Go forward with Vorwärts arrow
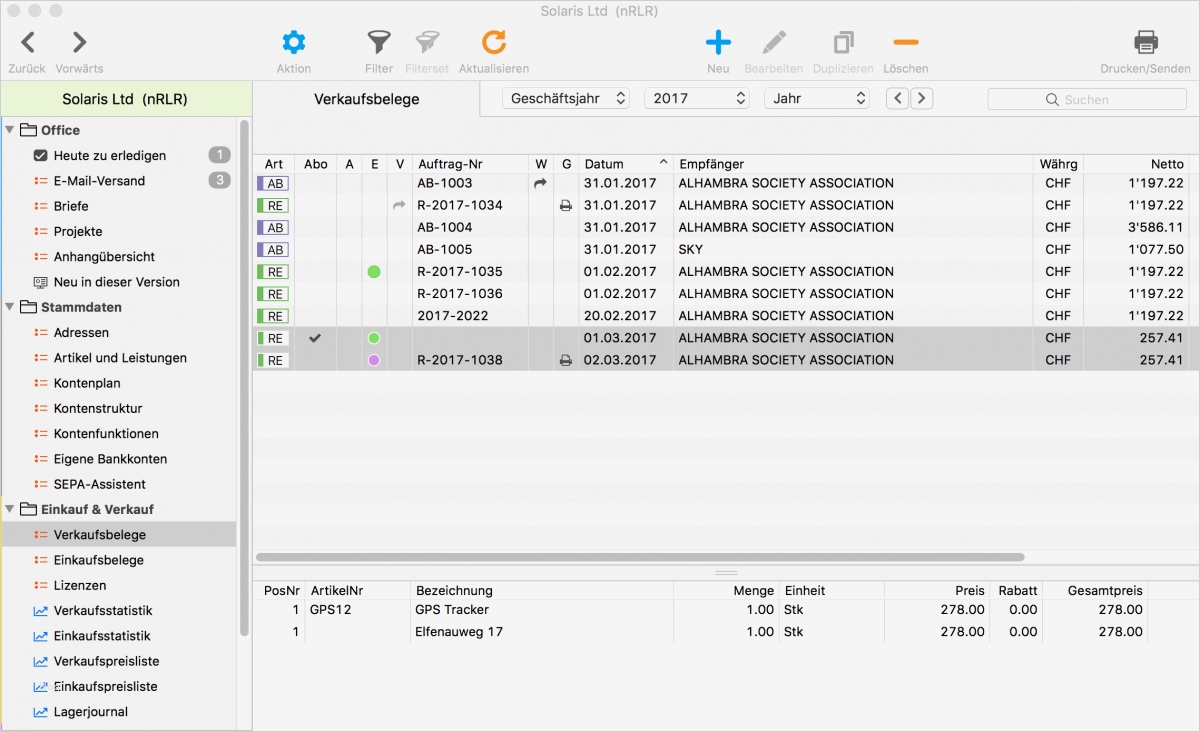 (79, 43)
